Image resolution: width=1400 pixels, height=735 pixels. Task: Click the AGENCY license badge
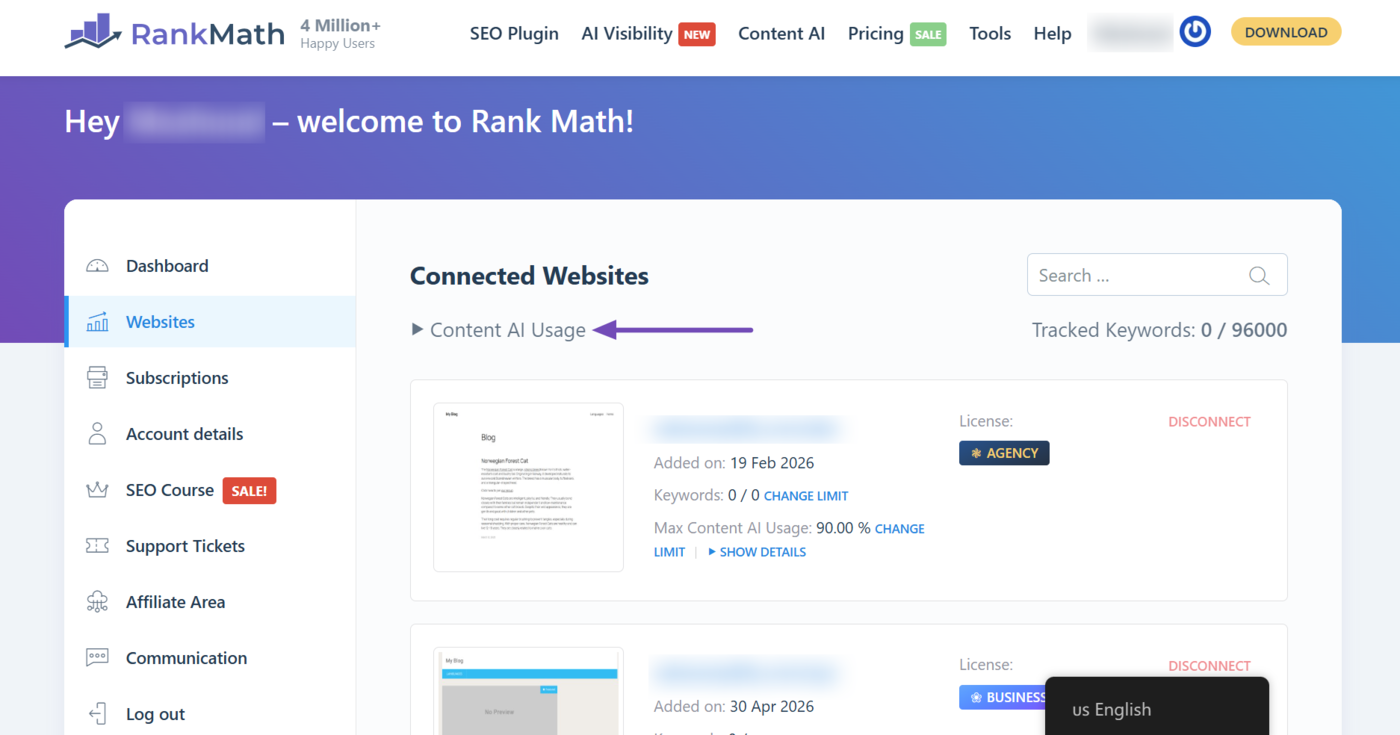(1004, 453)
